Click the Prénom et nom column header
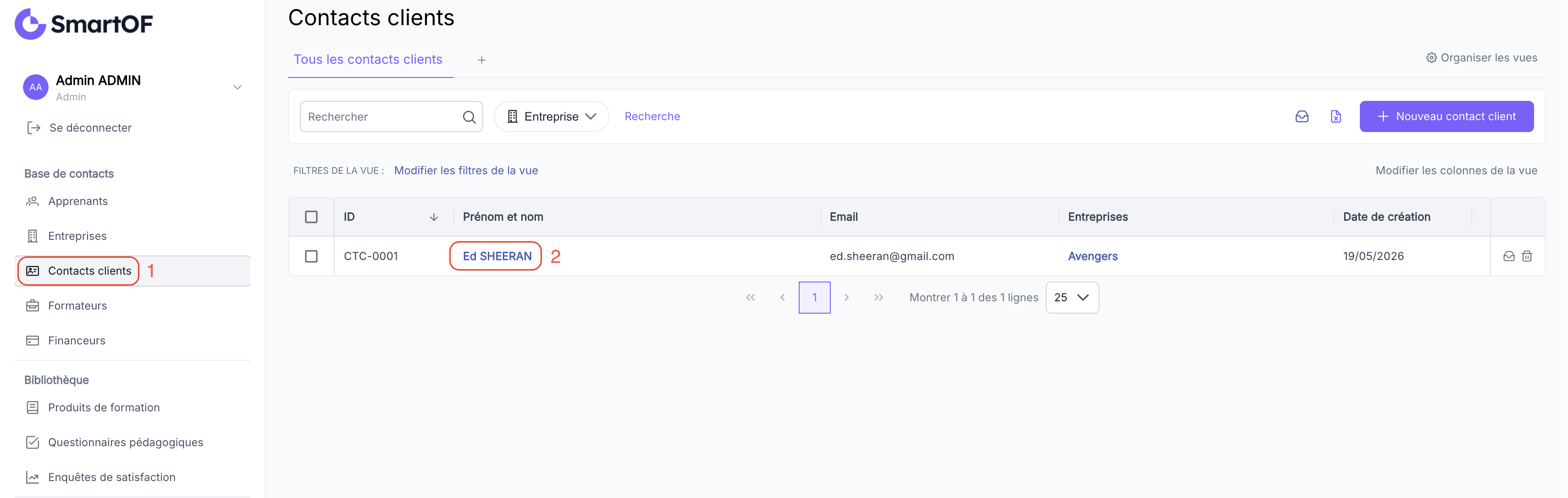The width and height of the screenshot is (1568, 498). 503,217
